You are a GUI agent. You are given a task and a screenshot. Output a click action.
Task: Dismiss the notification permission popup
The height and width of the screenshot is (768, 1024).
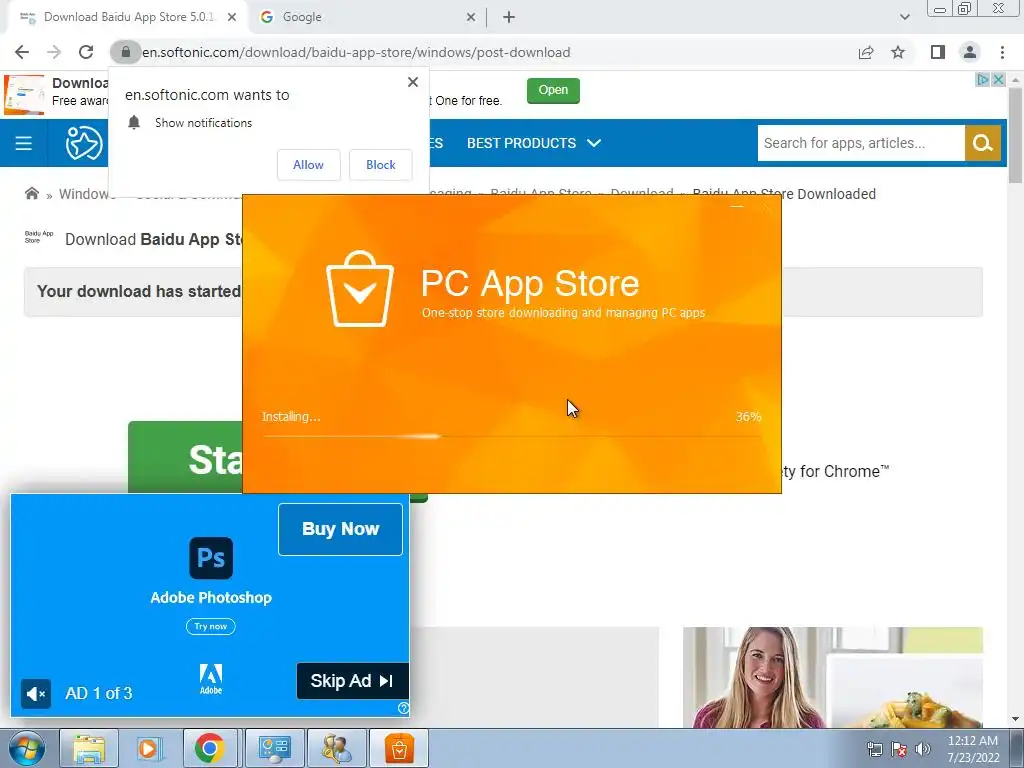pyautogui.click(x=413, y=82)
